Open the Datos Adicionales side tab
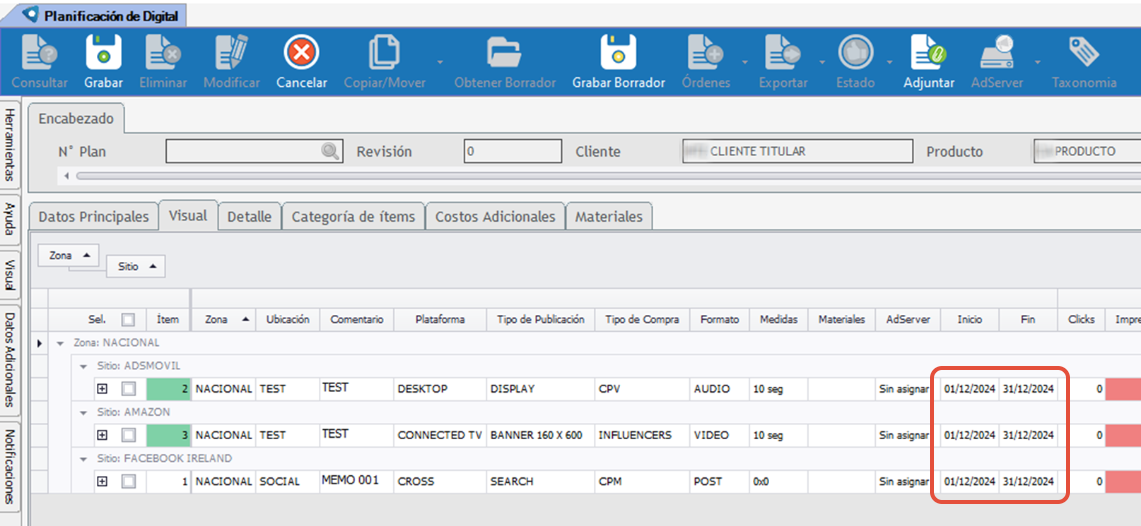This screenshot has width=1141, height=526. [x=10, y=359]
